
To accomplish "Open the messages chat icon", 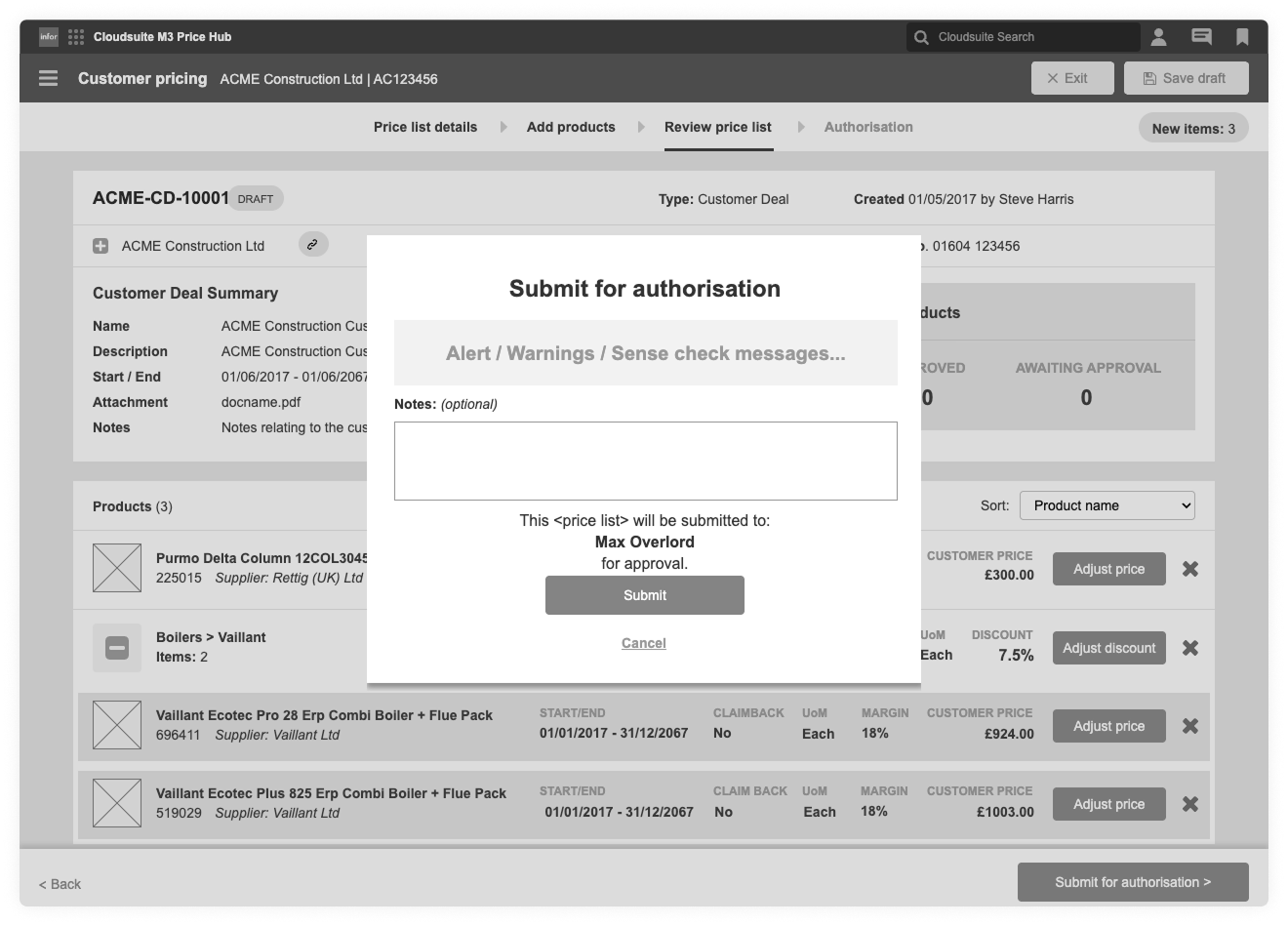I will click(x=1201, y=37).
